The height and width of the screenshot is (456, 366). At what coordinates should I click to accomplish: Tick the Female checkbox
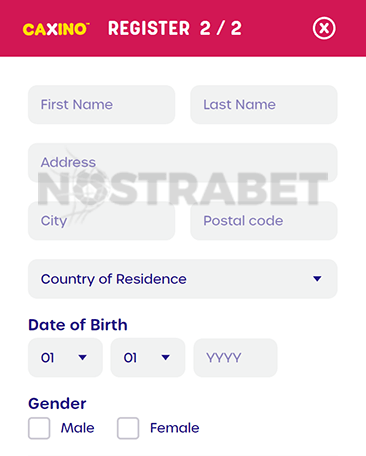[128, 428]
